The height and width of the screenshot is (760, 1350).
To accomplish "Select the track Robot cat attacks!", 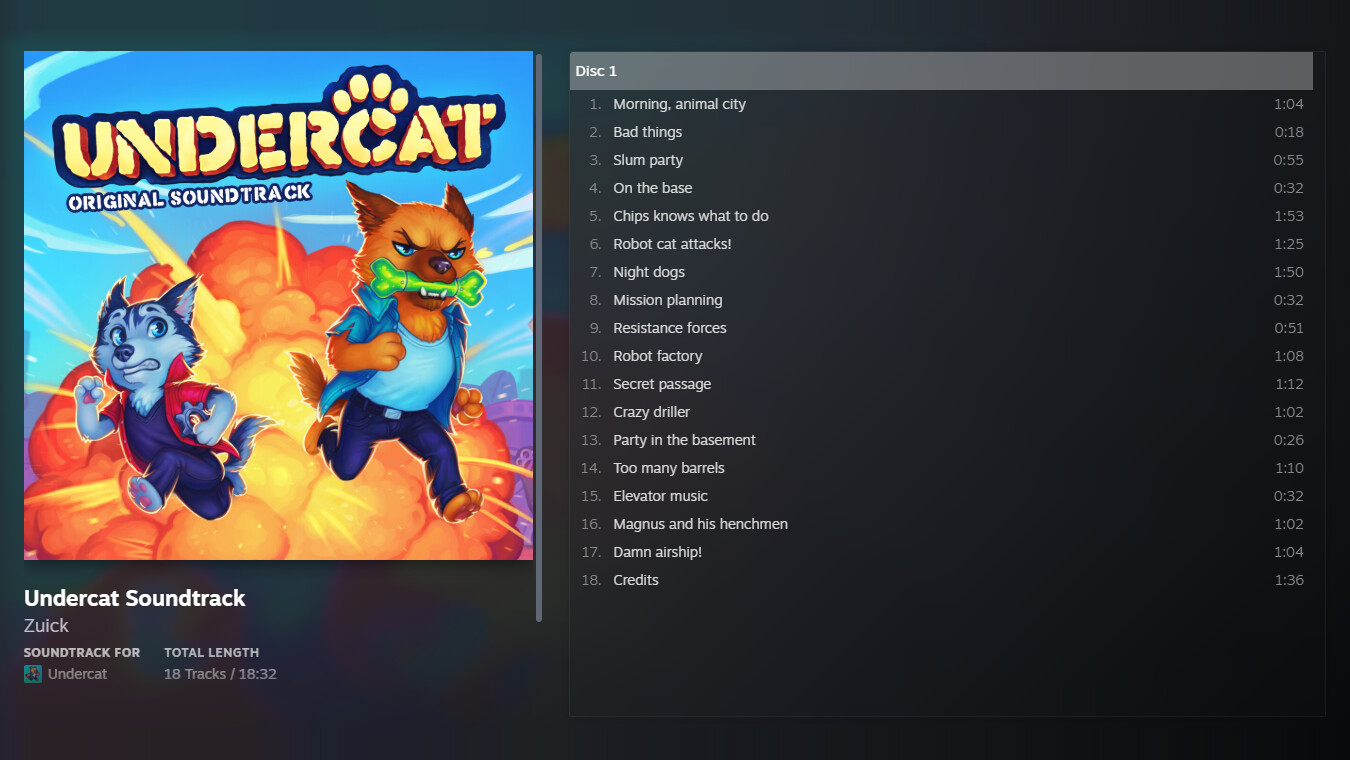I will pyautogui.click(x=671, y=243).
